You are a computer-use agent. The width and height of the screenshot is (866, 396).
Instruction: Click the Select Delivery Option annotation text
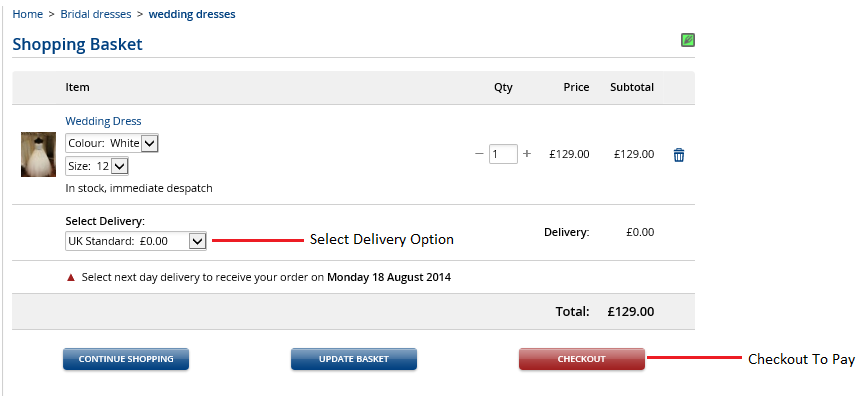coord(382,240)
